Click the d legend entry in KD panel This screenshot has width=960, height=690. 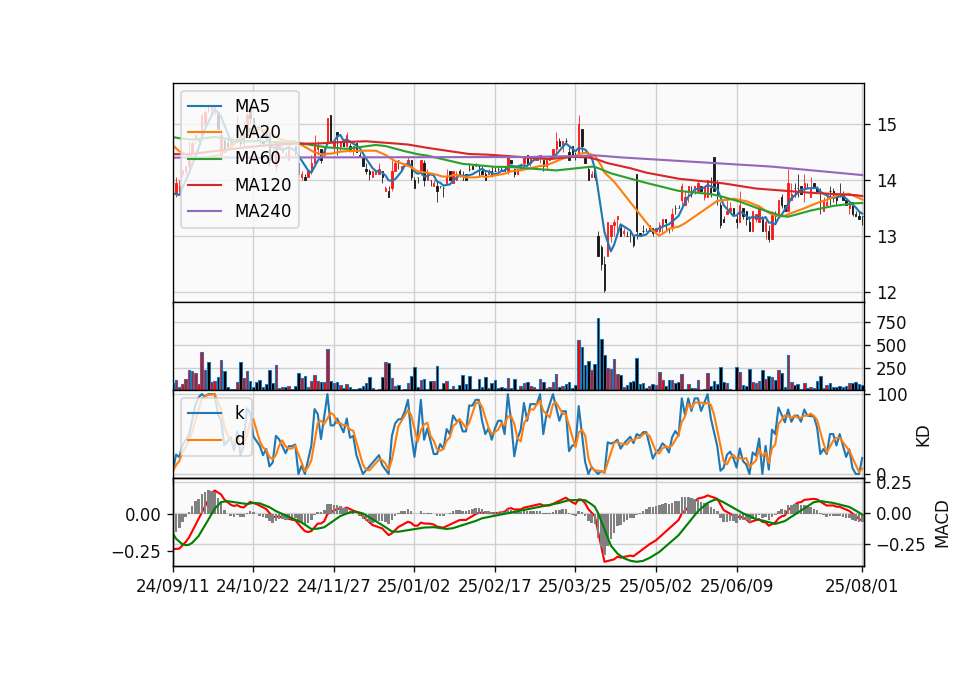[216, 439]
